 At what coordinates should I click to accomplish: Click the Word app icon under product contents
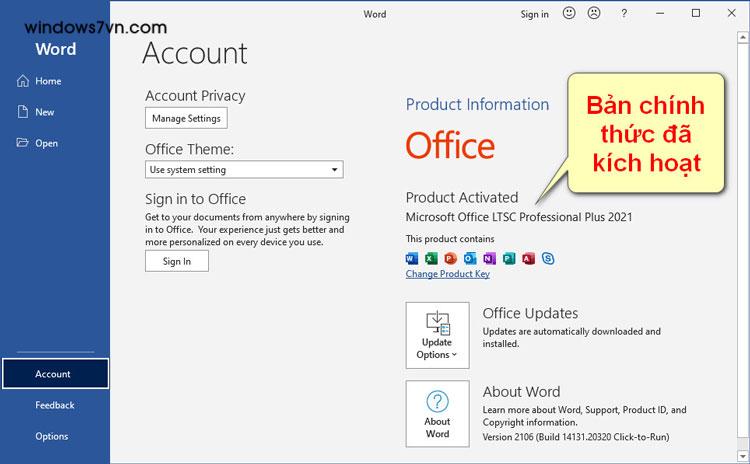click(x=412, y=258)
